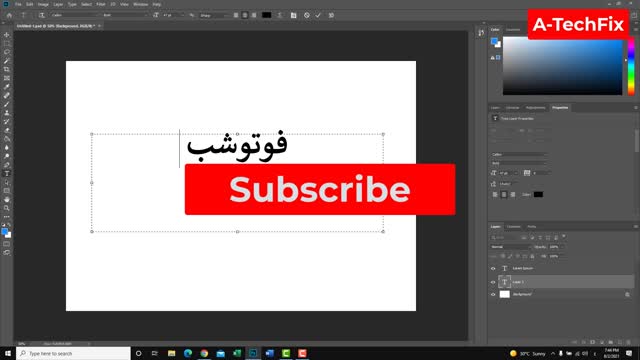This screenshot has width=640, height=360.
Task: Close the Untitled-1 document tab
Action: 99,26
